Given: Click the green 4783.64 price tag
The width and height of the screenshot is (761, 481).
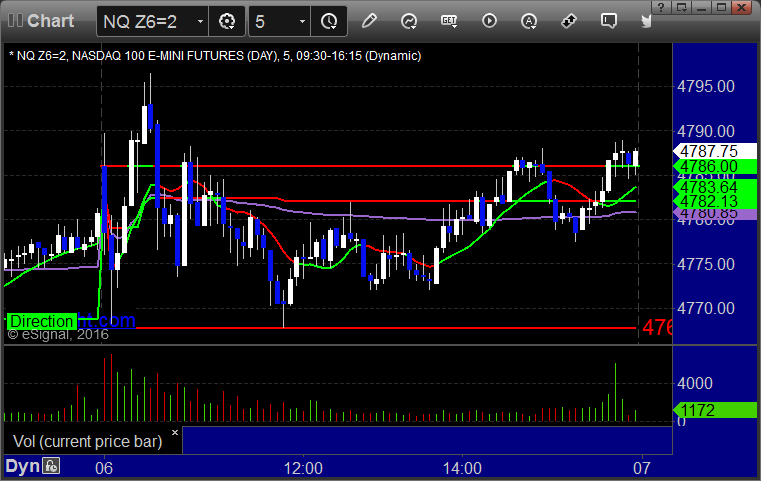Looking at the screenshot, I should click(714, 187).
